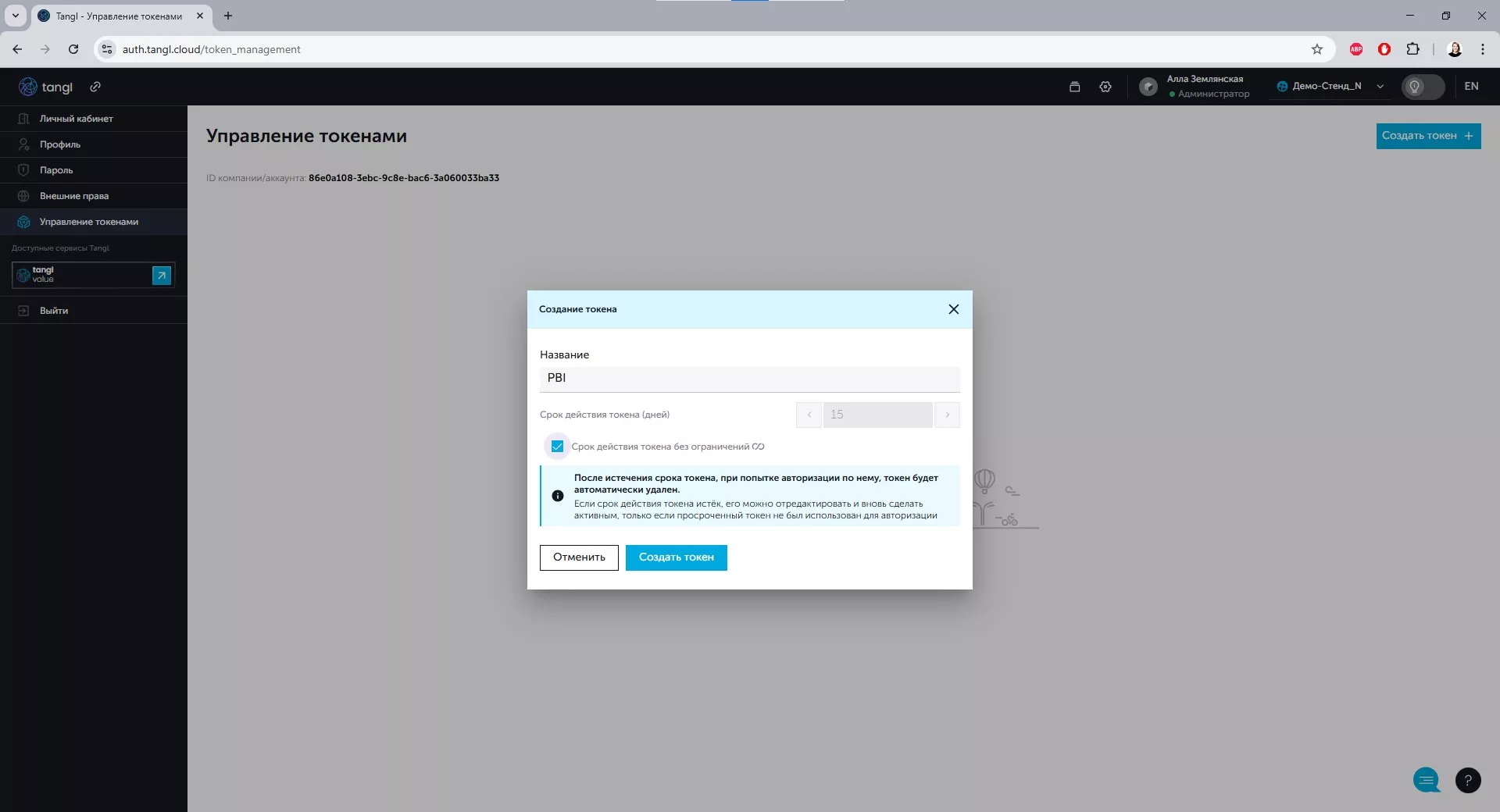Uncheck unlimited token validity checkbox
This screenshot has width=1500, height=812.
coord(557,447)
